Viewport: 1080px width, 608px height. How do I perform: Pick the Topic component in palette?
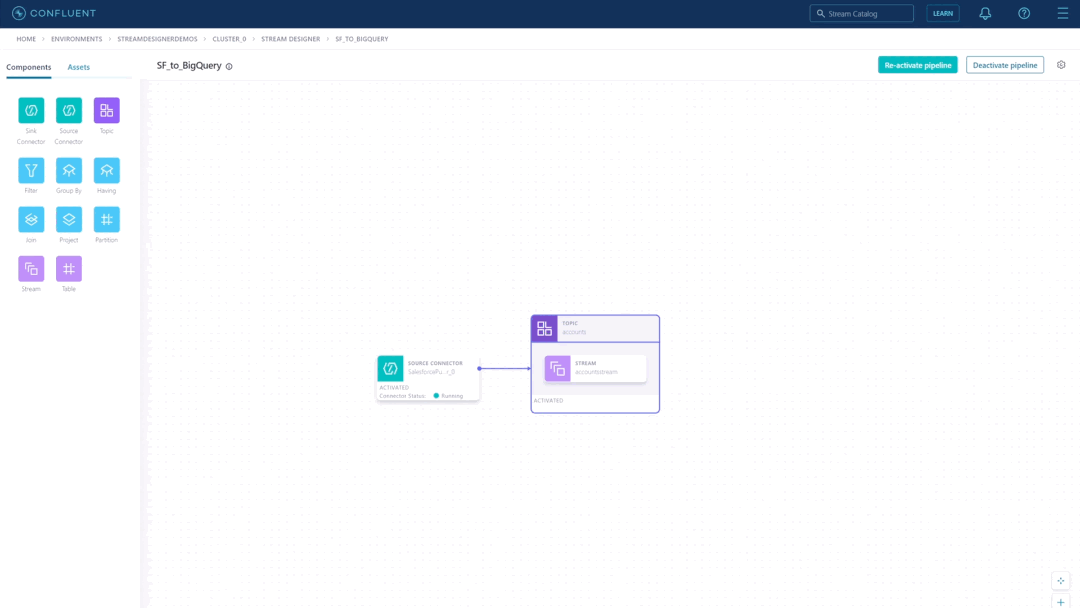107,110
